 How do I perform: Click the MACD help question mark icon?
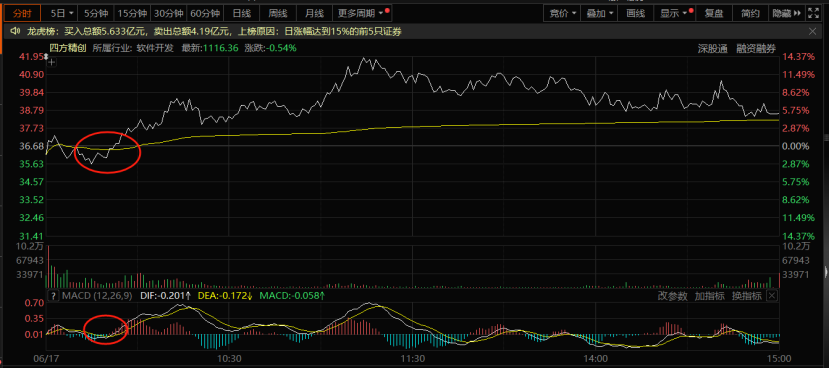click(52, 295)
